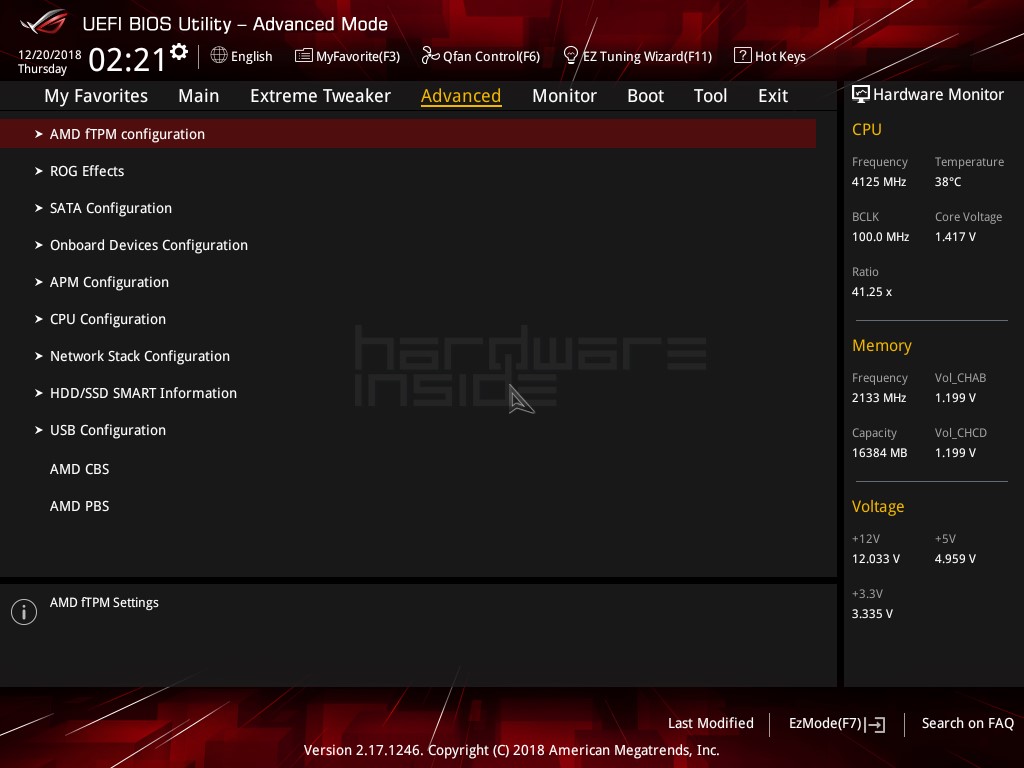Screen dimensions: 1024x768
Task: Click the MyFavorite list icon
Action: [x=304, y=56]
